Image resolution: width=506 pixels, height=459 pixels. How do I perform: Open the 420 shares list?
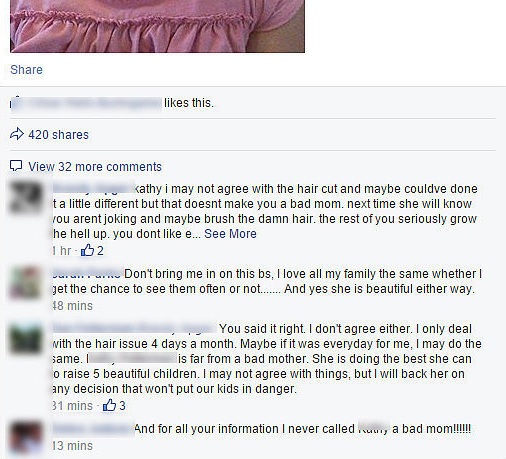(58, 135)
